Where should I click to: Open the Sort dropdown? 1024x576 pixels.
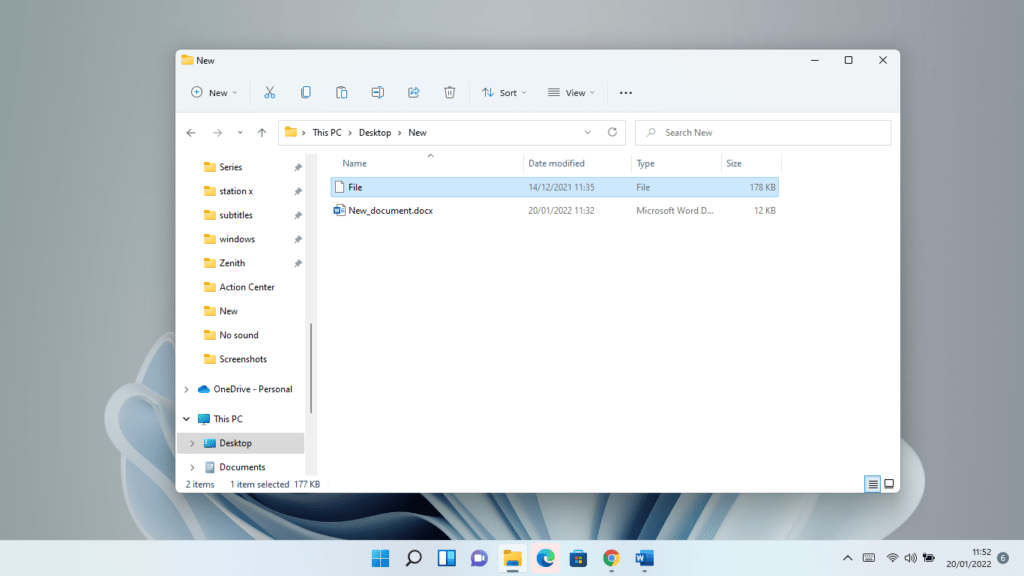(504, 92)
